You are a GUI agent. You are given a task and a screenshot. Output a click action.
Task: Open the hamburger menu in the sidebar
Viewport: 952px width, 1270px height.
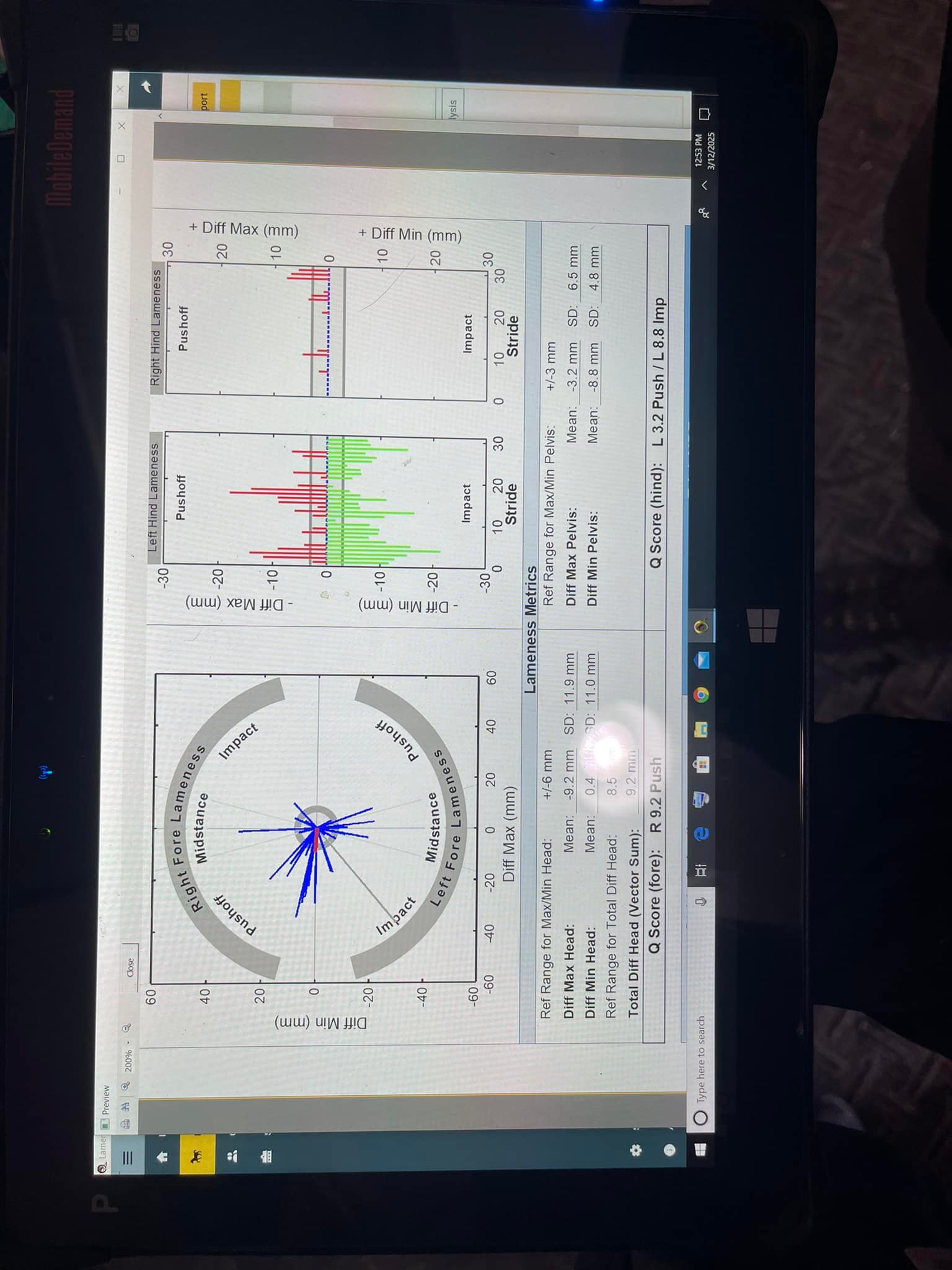pos(127,1158)
